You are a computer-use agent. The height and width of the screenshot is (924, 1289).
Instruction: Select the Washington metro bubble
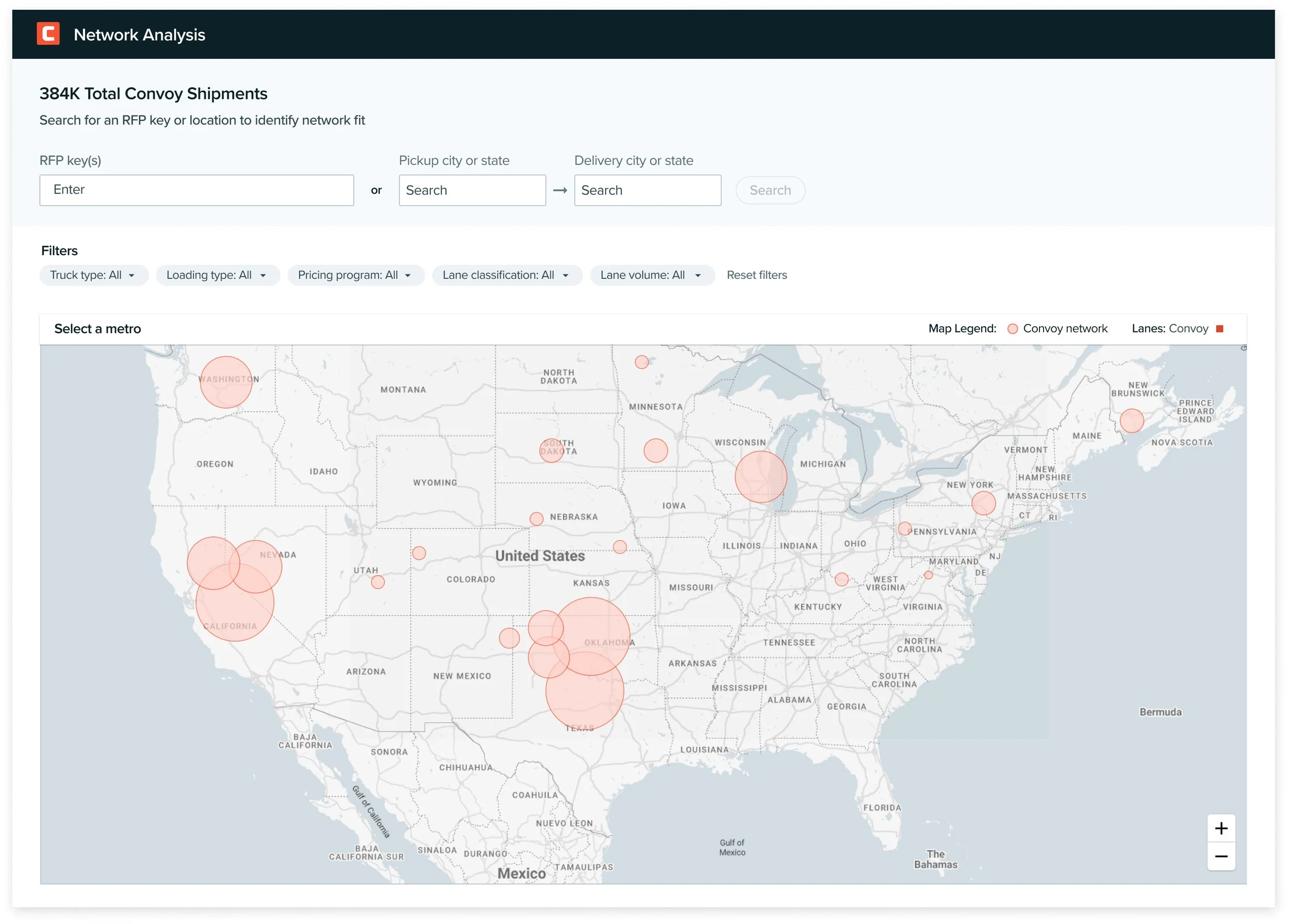[226, 382]
